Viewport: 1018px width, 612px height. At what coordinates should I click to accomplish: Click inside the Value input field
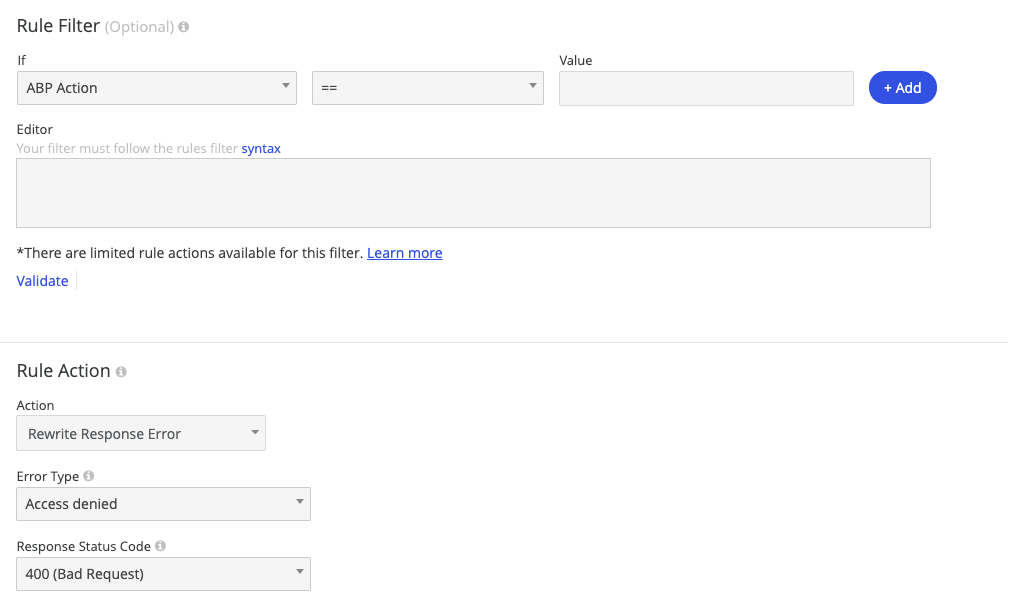point(705,88)
